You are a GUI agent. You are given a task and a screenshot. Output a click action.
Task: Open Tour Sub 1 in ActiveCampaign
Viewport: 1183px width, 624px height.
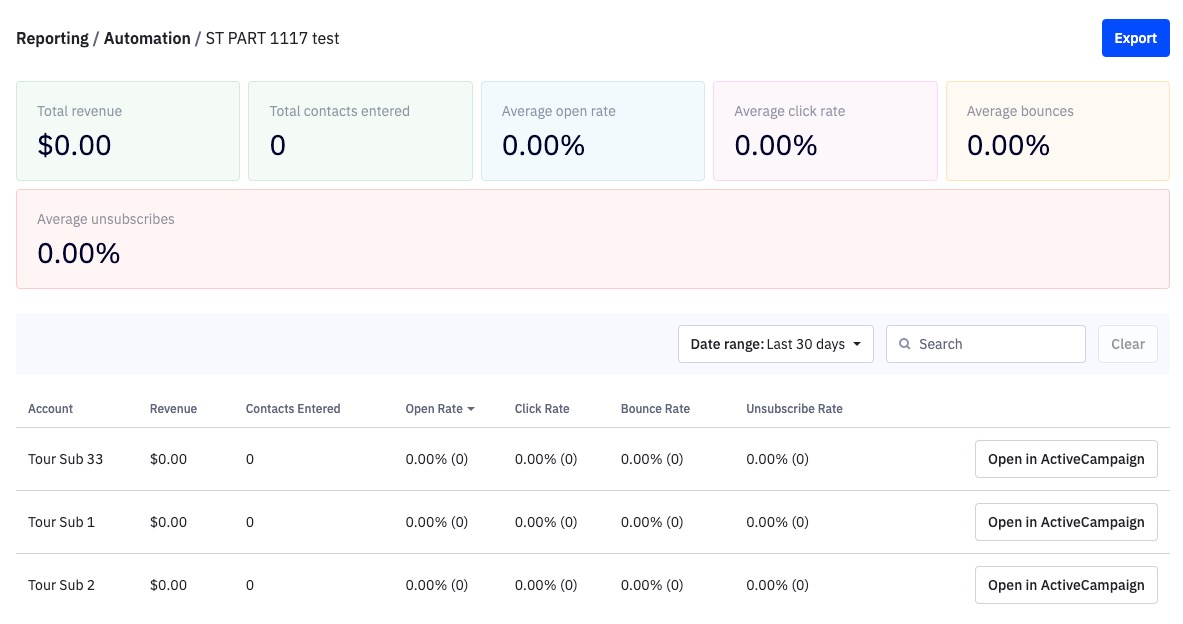[1065, 522]
